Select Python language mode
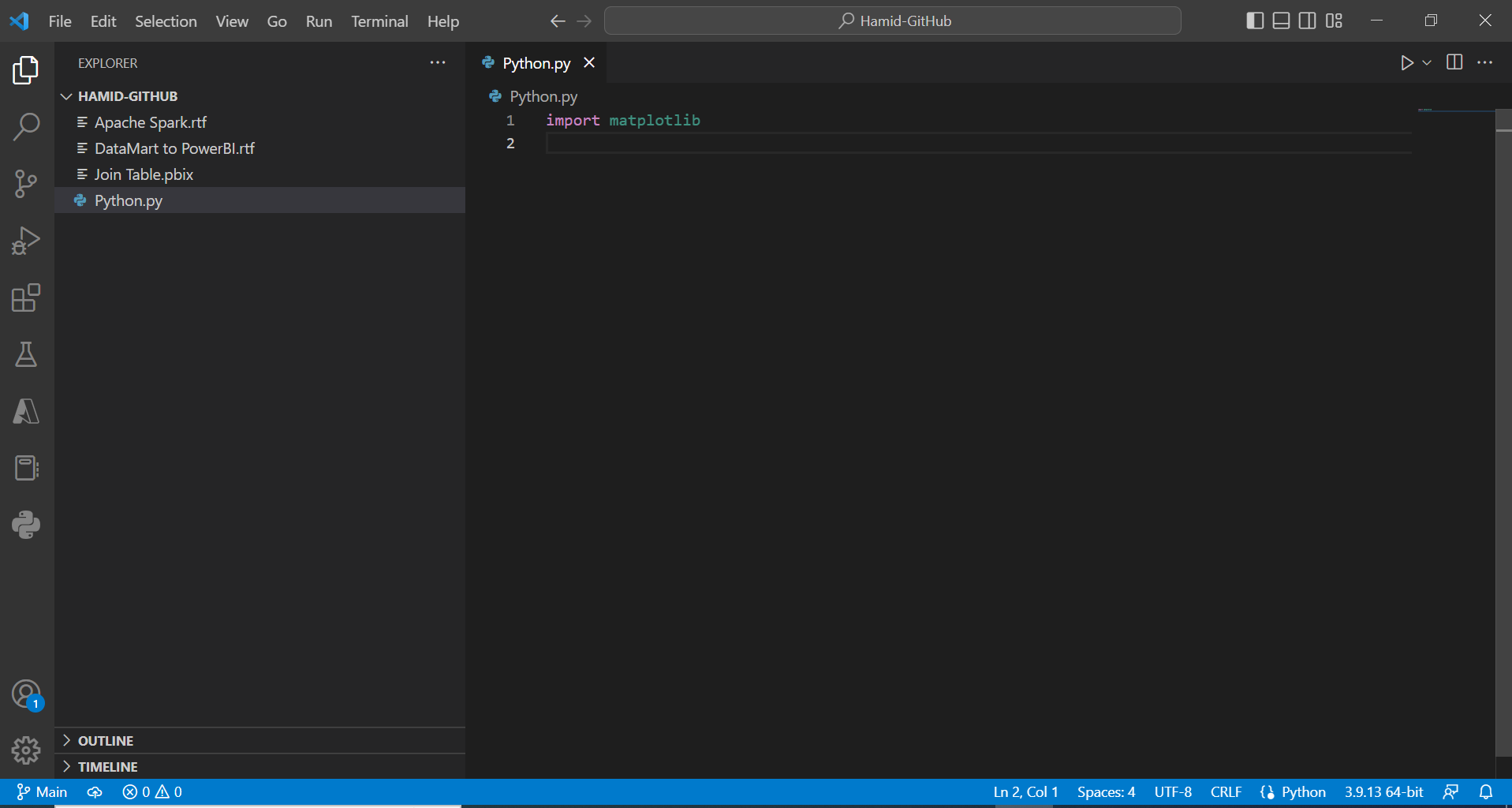 [x=1303, y=792]
